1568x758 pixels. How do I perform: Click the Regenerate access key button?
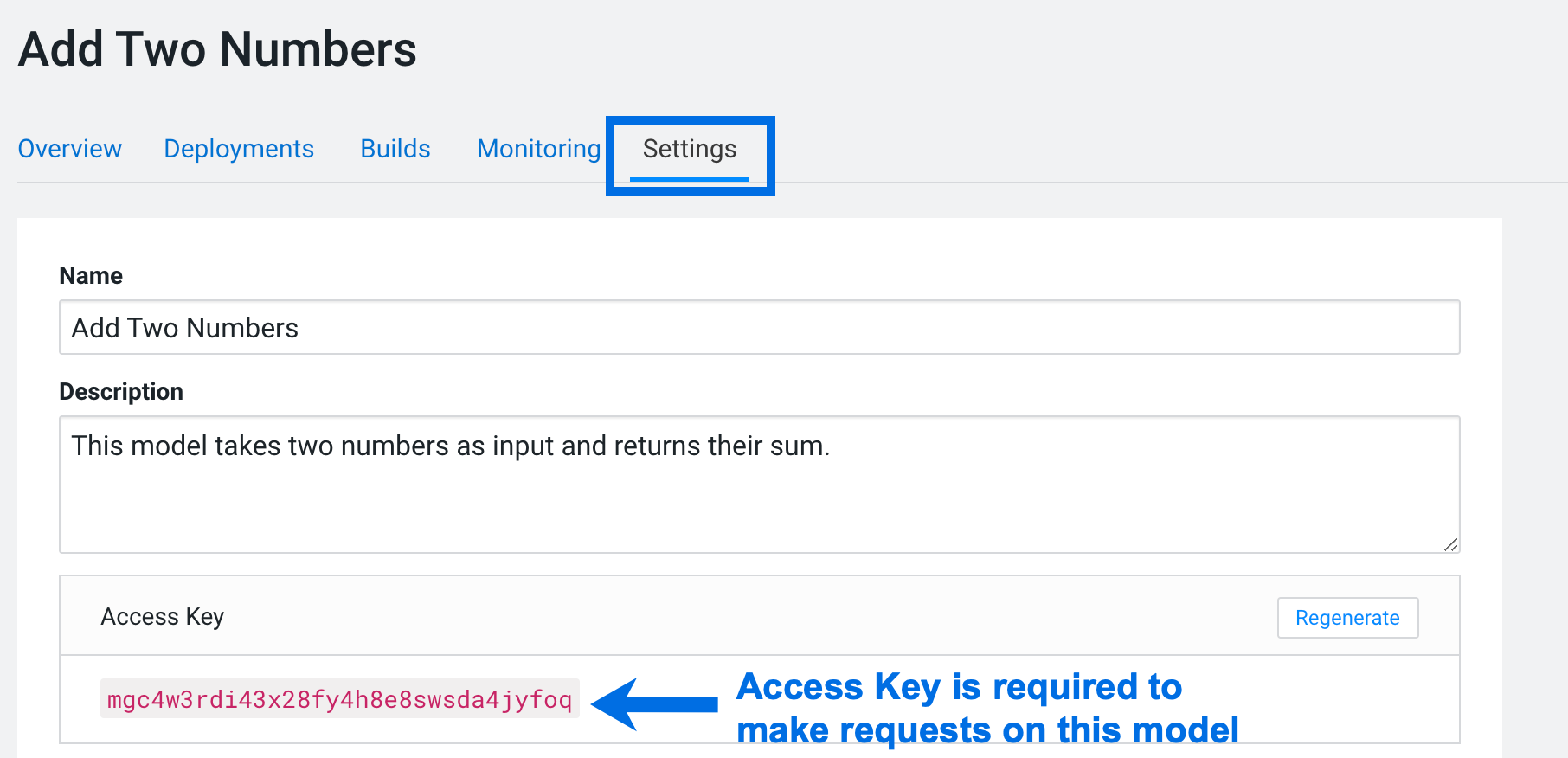click(x=1347, y=618)
